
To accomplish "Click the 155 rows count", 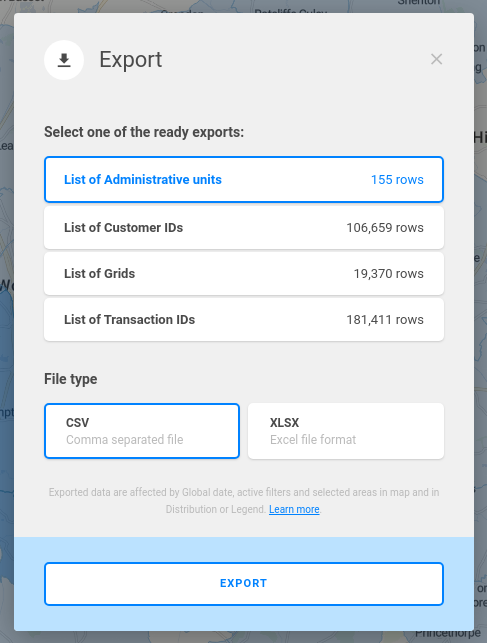I will [397, 180].
